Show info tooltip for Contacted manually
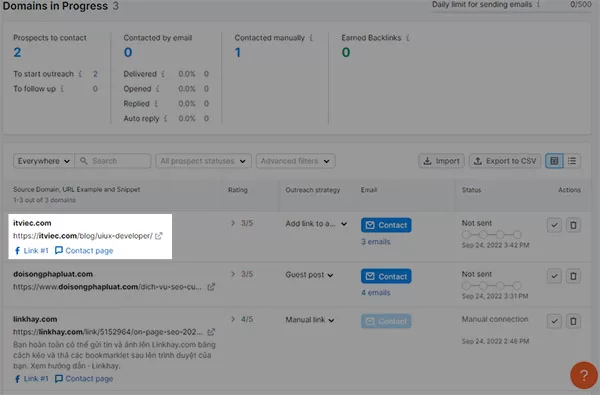This screenshot has height=395, width=600. pyautogui.click(x=311, y=38)
